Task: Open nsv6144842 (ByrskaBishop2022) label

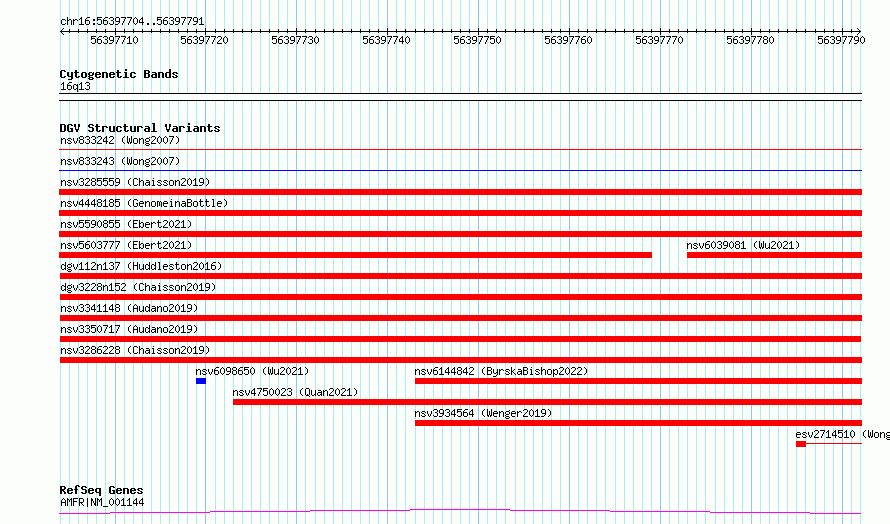Action: 501,371
